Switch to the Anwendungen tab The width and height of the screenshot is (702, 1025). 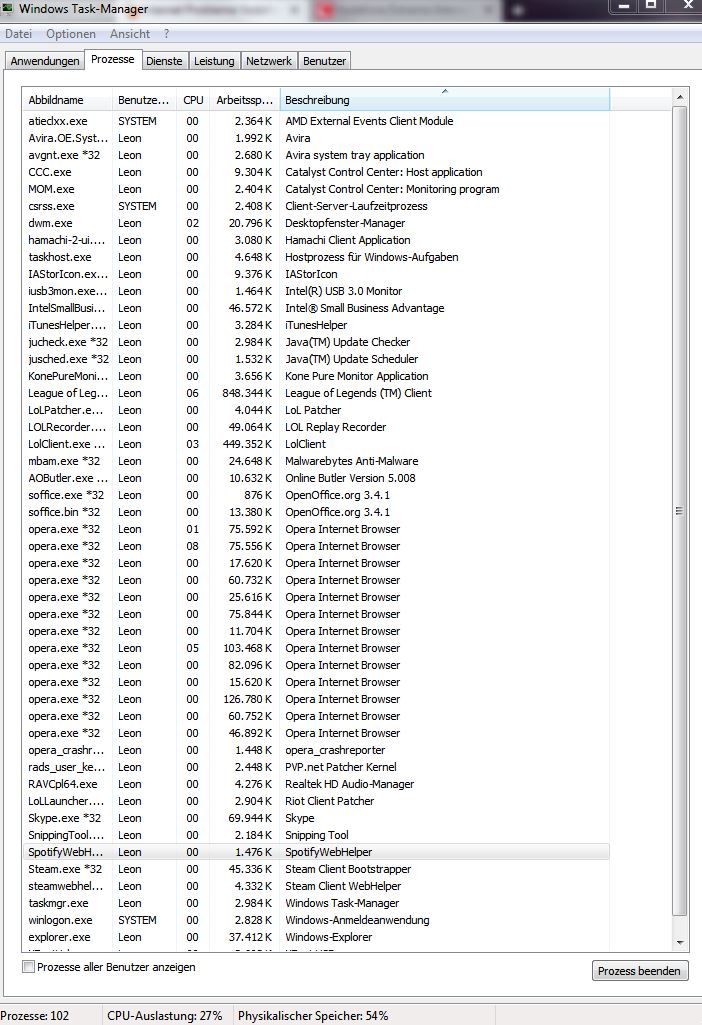click(45, 61)
